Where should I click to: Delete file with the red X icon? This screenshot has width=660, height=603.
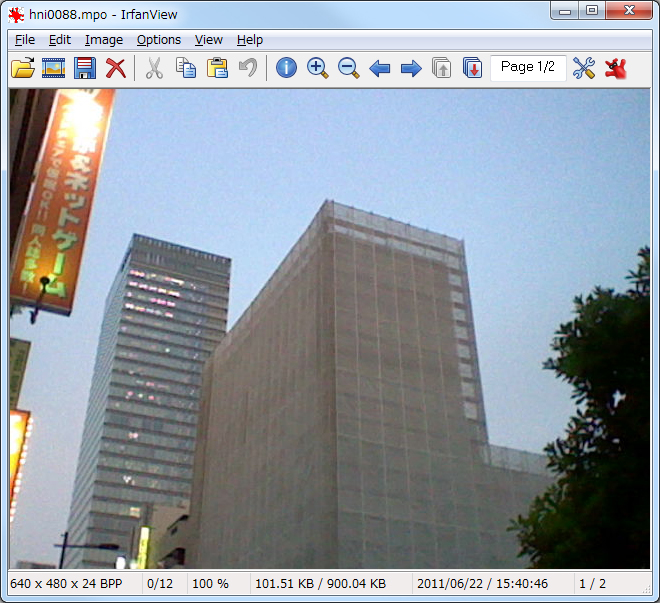[116, 68]
